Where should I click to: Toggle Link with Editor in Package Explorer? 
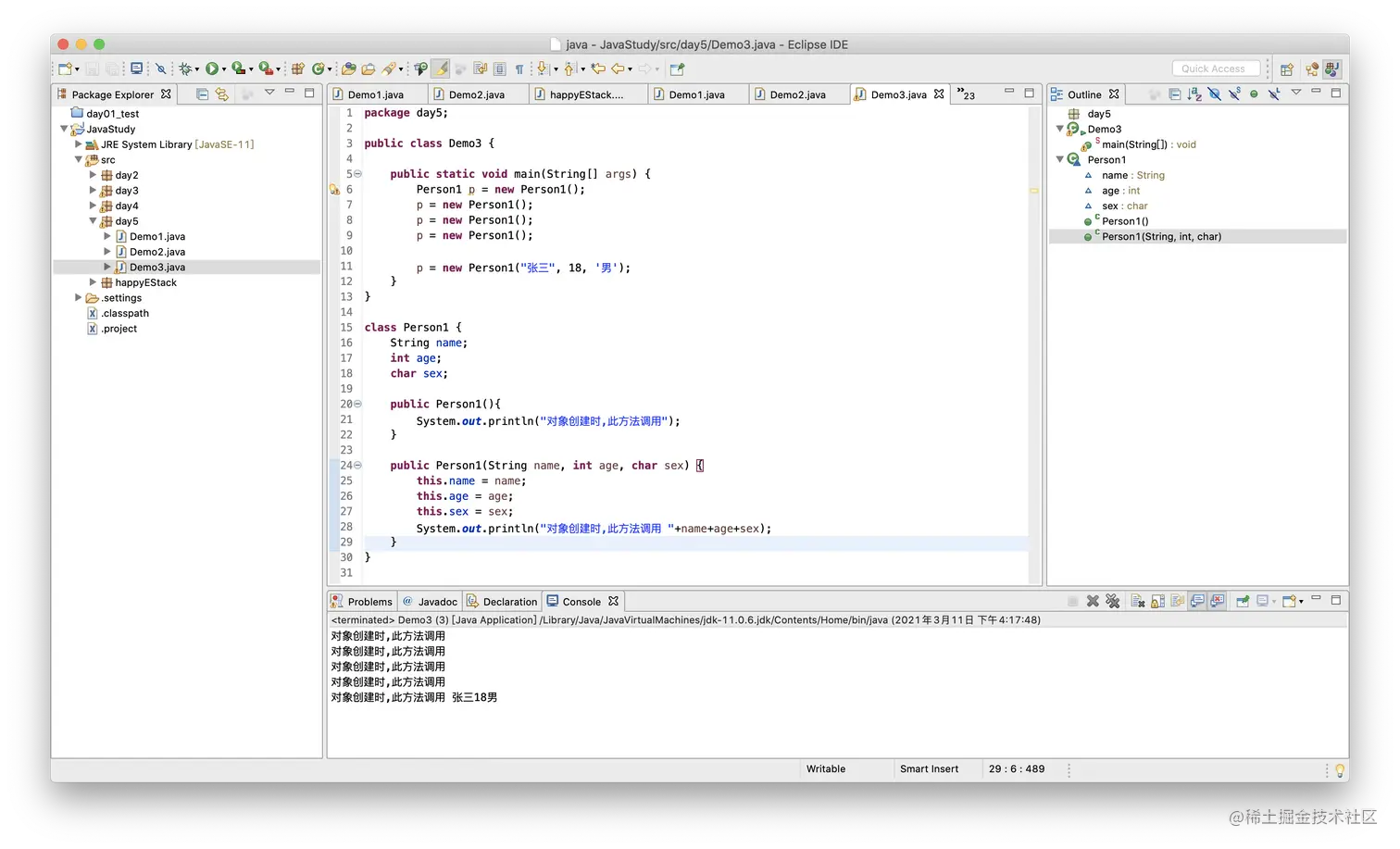tap(222, 94)
